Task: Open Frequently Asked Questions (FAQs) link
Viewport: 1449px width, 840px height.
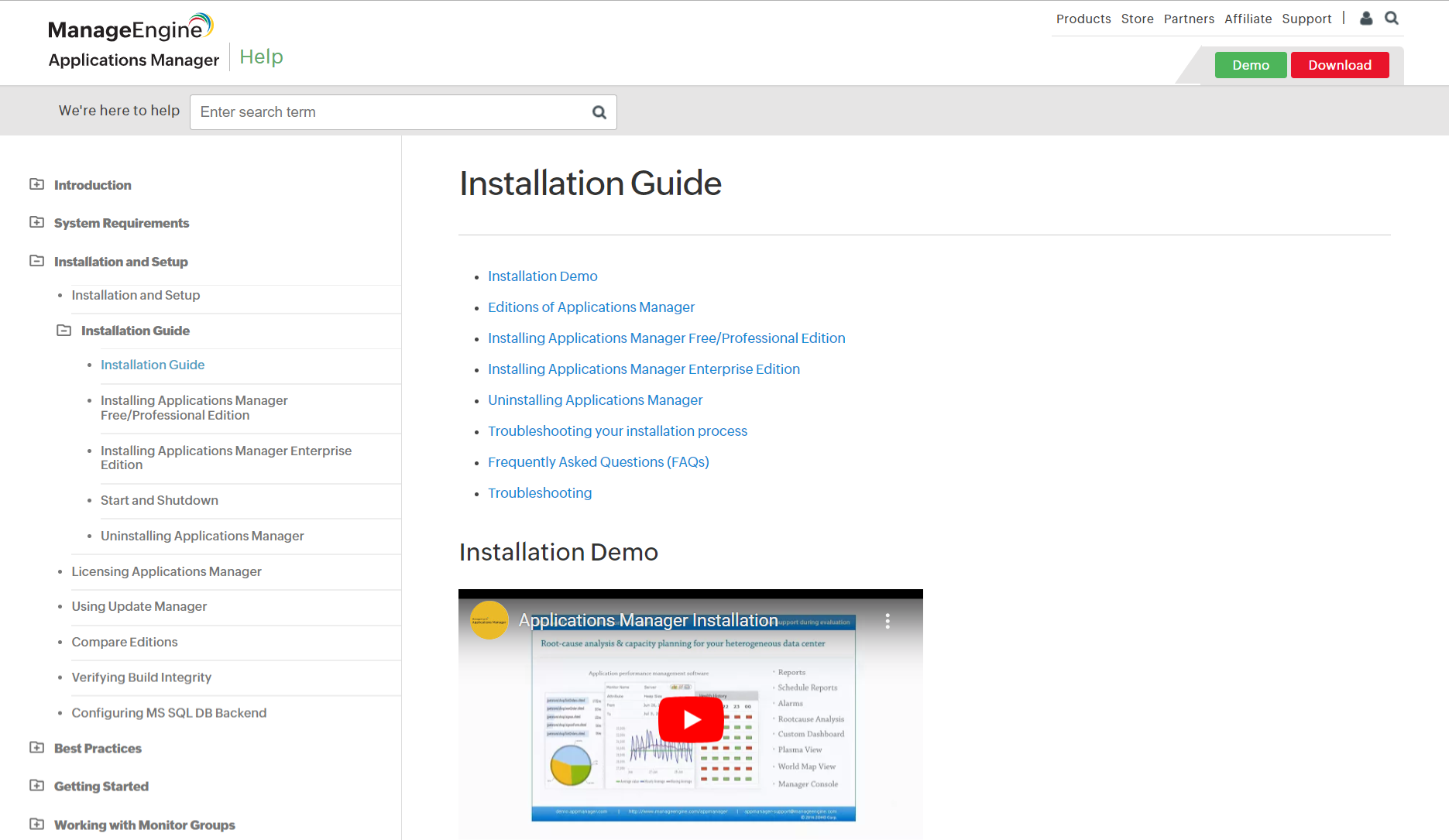Action: point(599,462)
